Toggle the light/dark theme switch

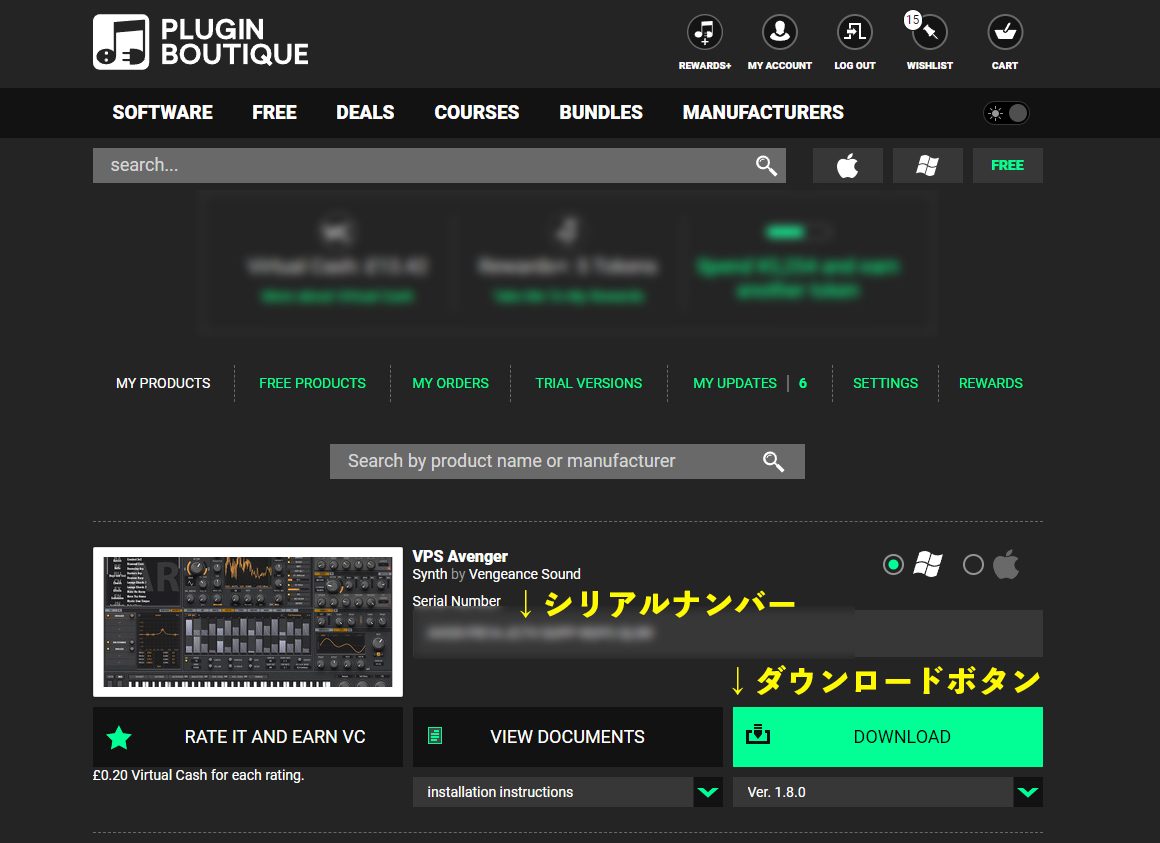1006,113
